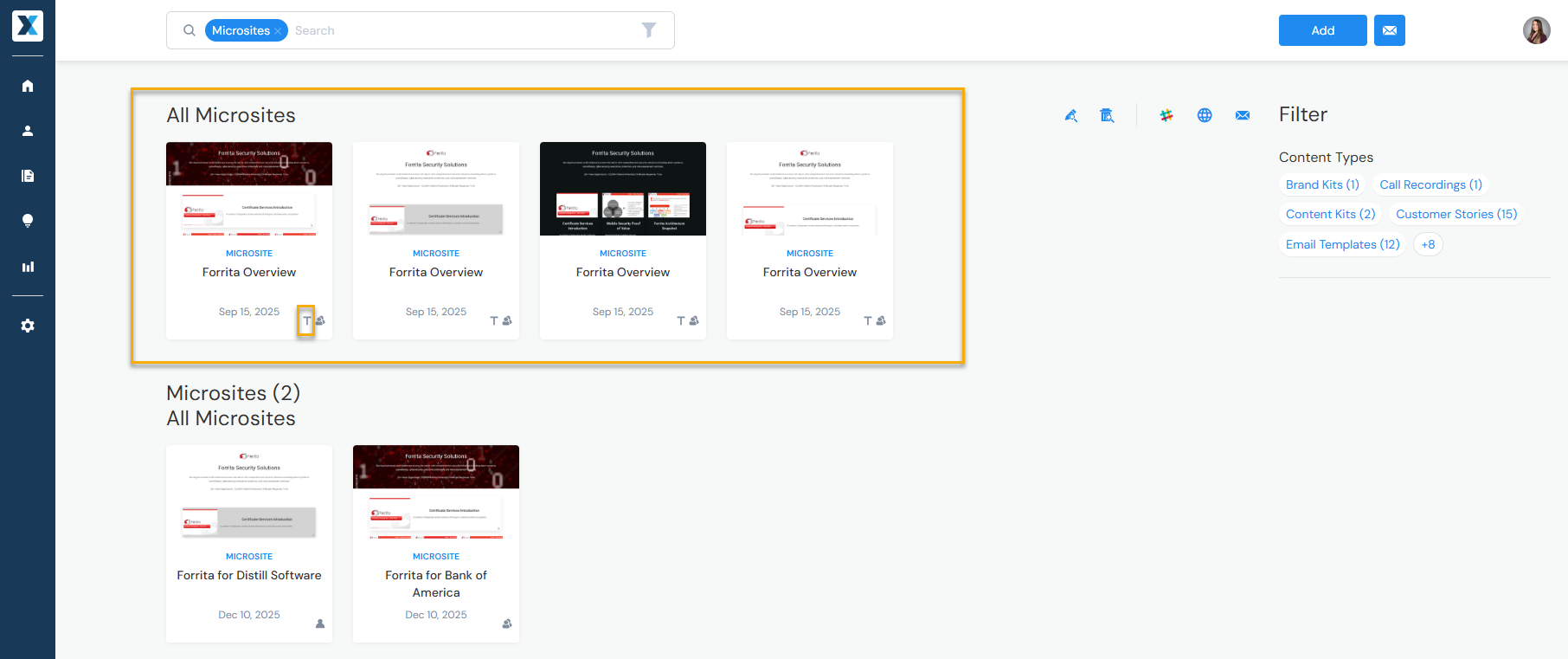This screenshot has height=659, width=1568.
Task: Go to Home via sidebar house icon
Action: 28,86
